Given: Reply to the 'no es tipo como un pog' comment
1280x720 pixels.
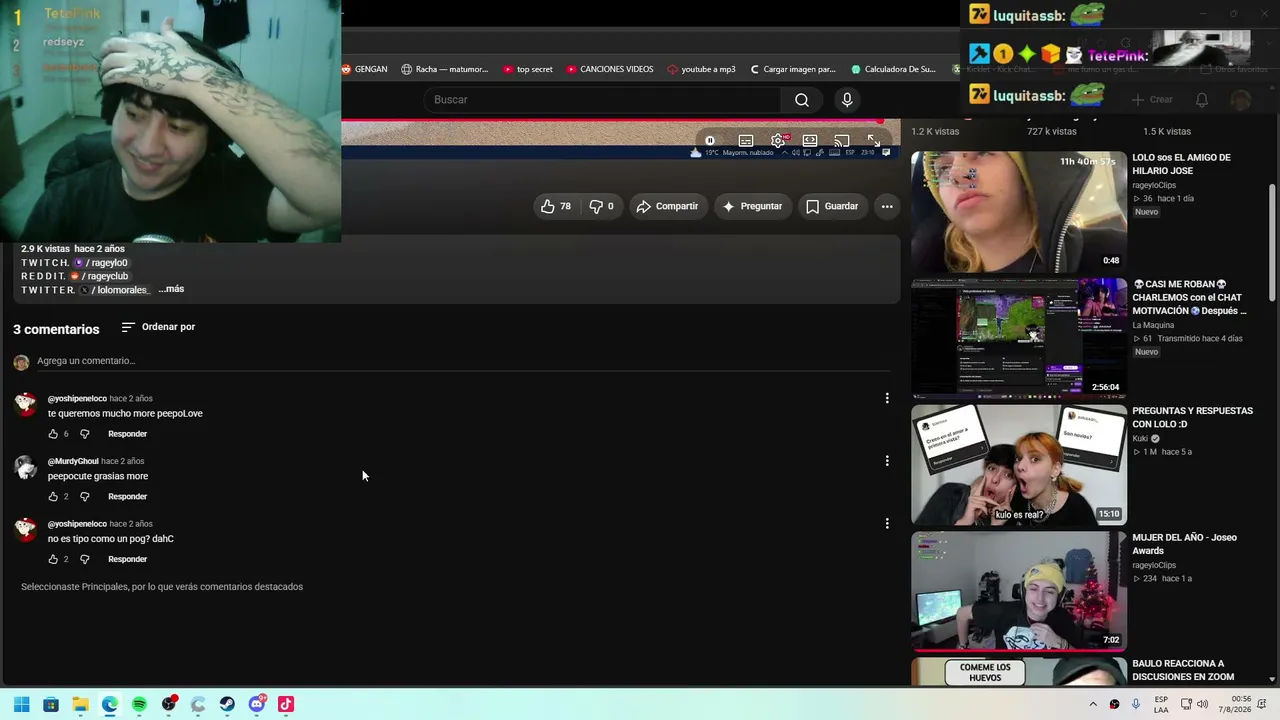Looking at the screenshot, I should click(127, 560).
